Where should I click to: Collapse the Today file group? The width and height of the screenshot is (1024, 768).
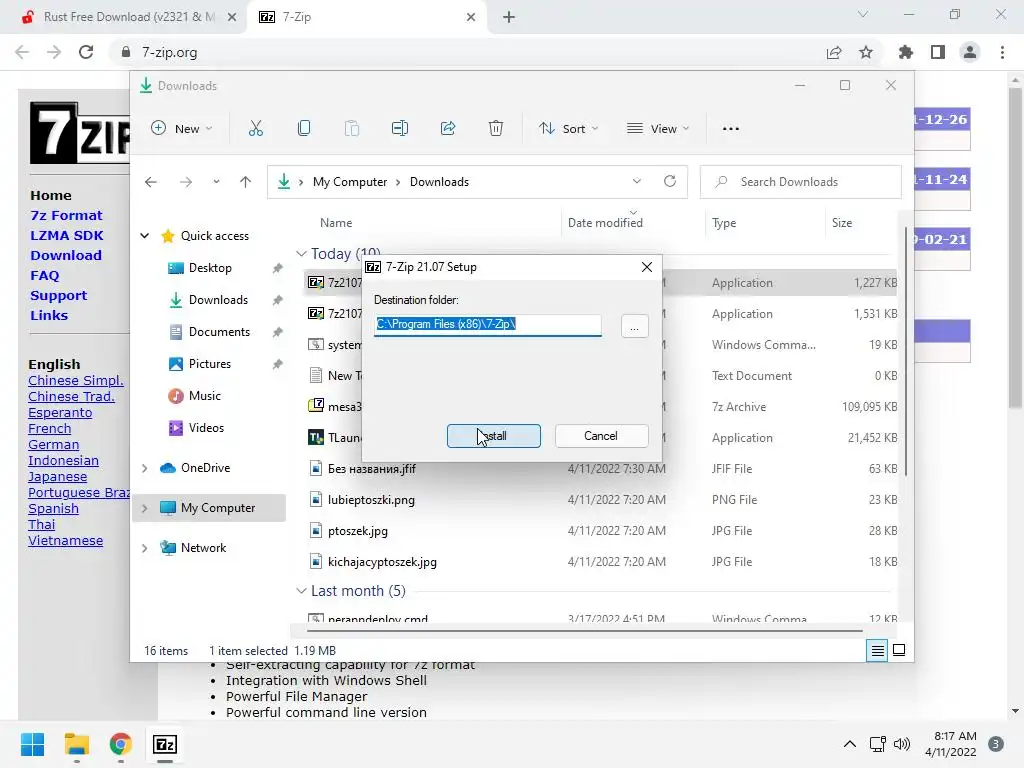click(x=301, y=253)
